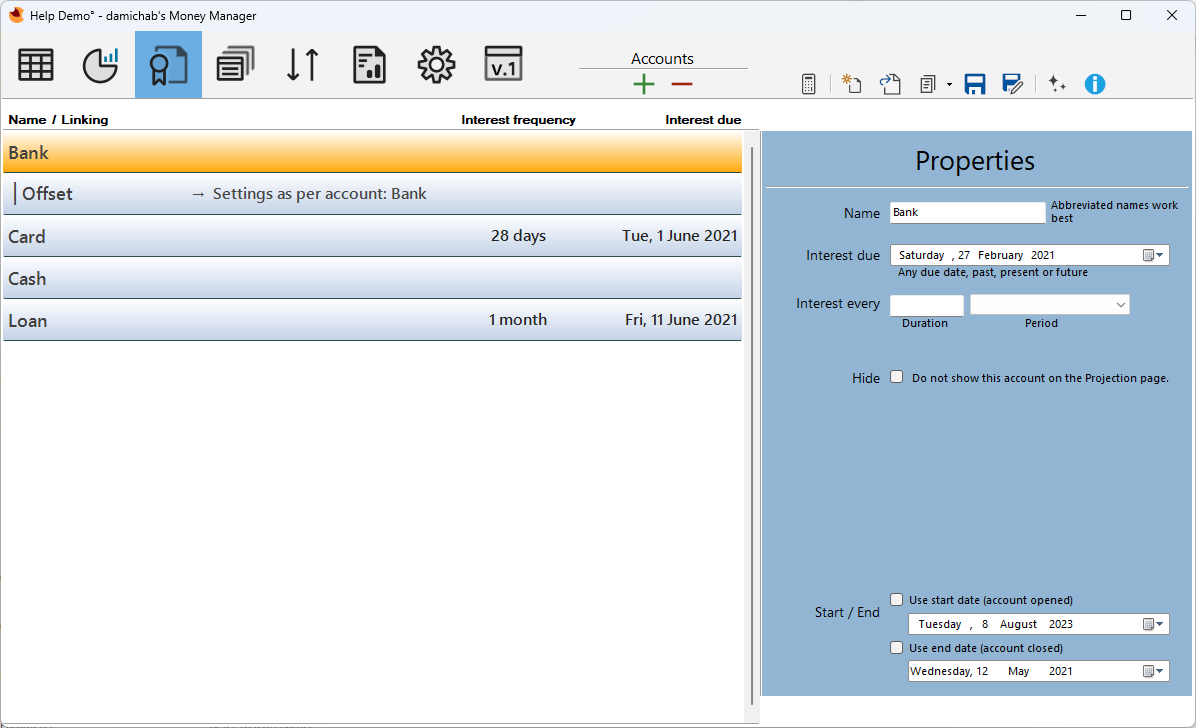Check Use end date (account closed)
The image size is (1196, 728).
point(897,648)
